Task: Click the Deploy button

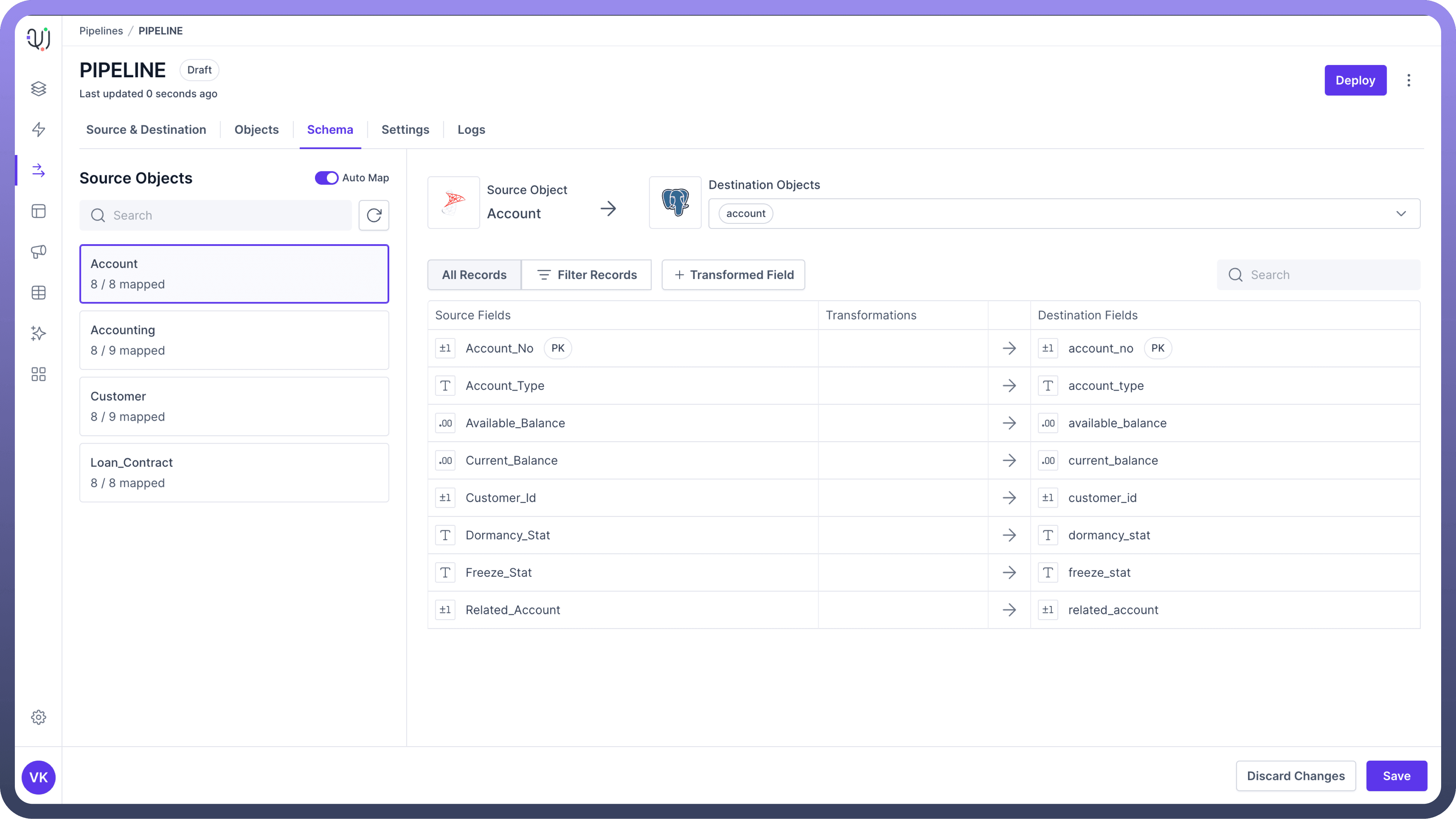Action: (x=1355, y=80)
